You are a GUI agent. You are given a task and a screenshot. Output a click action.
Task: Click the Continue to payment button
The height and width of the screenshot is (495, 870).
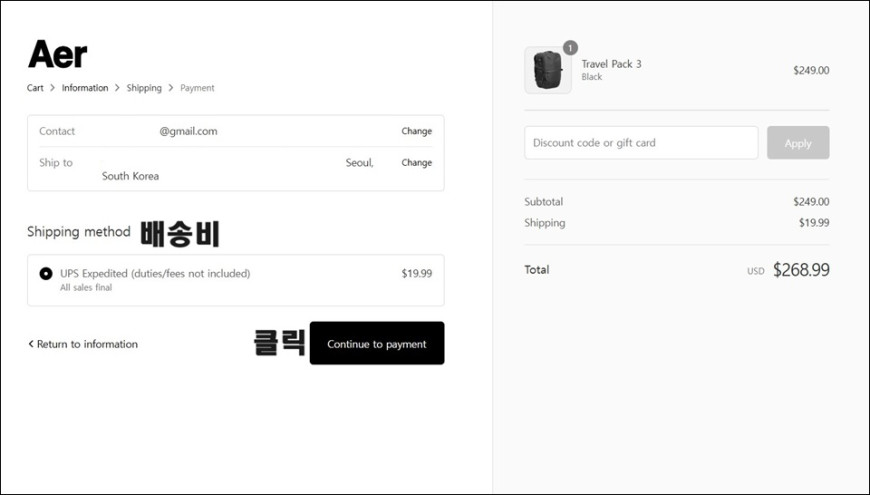[377, 343]
